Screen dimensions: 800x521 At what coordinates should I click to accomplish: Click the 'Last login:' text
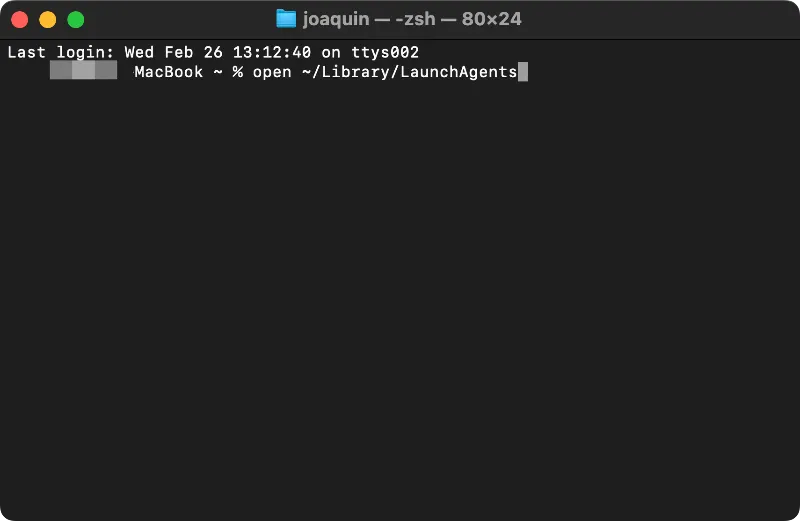(61, 53)
